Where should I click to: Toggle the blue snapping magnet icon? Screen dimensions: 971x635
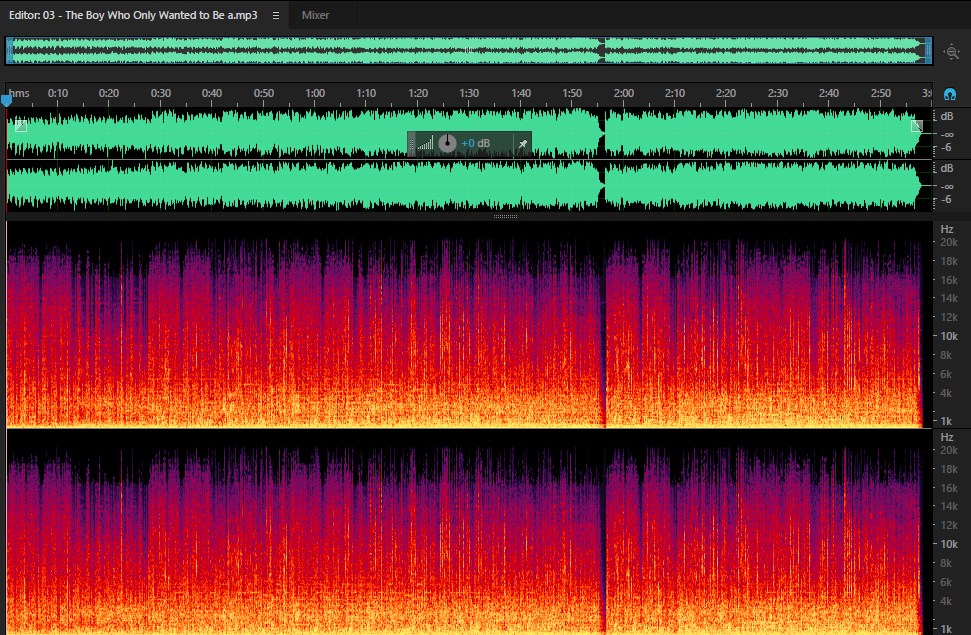(x=949, y=94)
